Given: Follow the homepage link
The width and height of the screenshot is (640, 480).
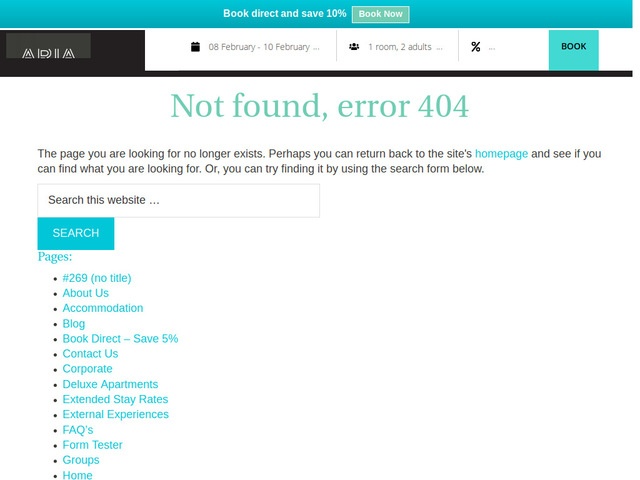Looking at the screenshot, I should coord(501,154).
